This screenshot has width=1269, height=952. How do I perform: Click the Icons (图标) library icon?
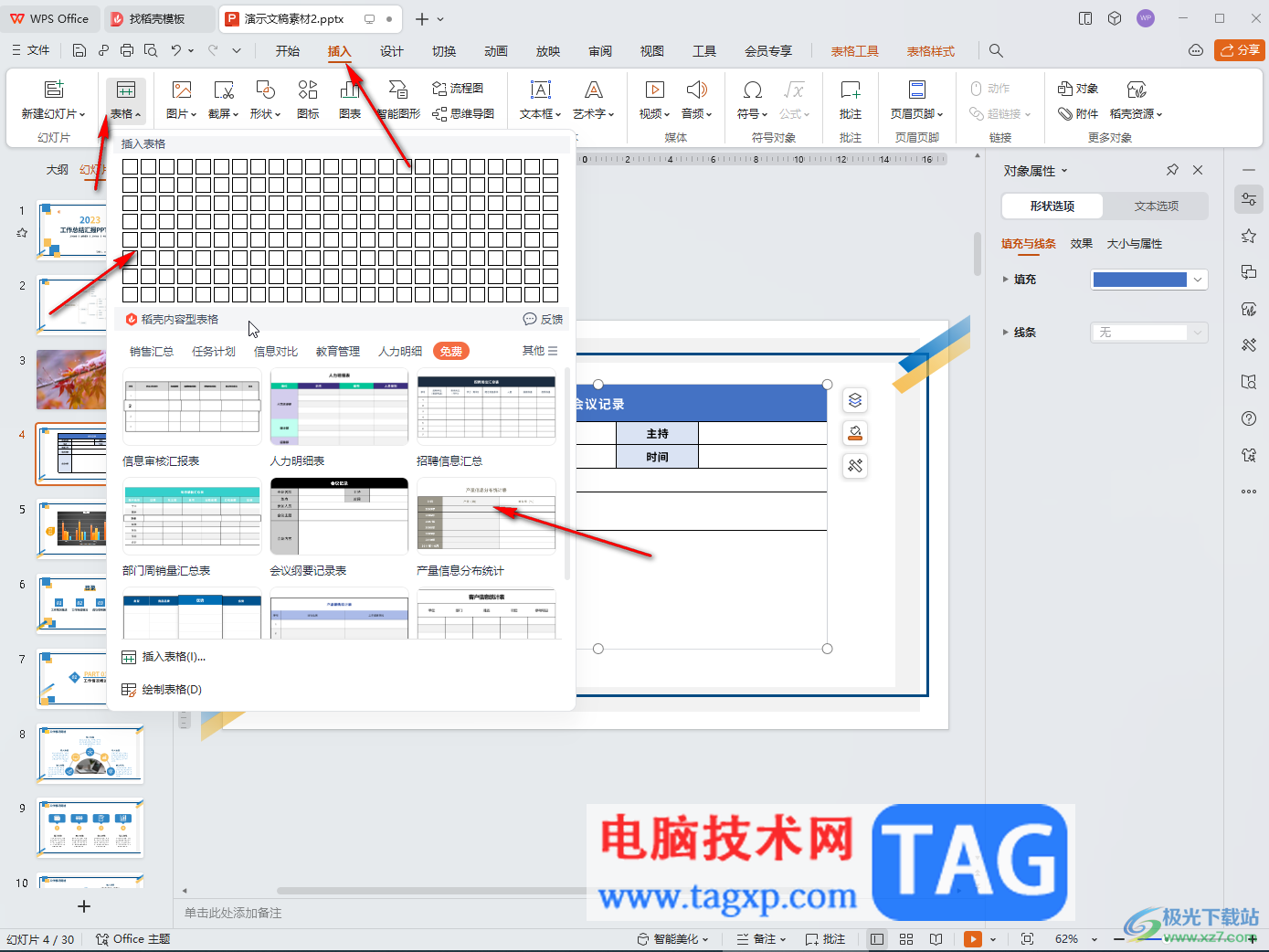pos(308,90)
